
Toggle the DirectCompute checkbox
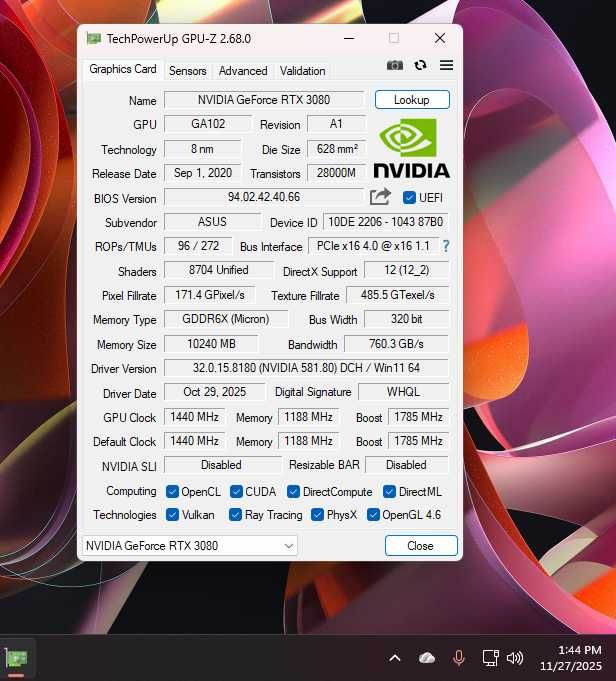pyautogui.click(x=293, y=492)
